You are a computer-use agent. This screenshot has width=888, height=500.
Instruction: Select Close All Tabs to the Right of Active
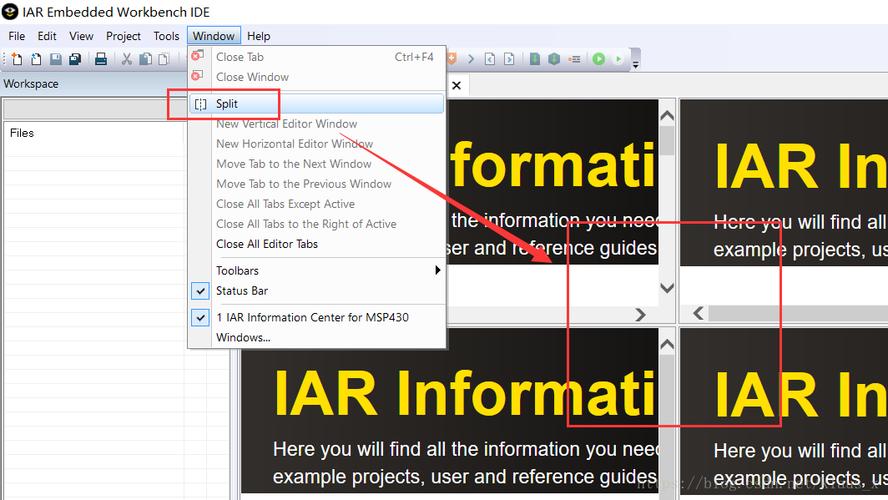(x=306, y=224)
